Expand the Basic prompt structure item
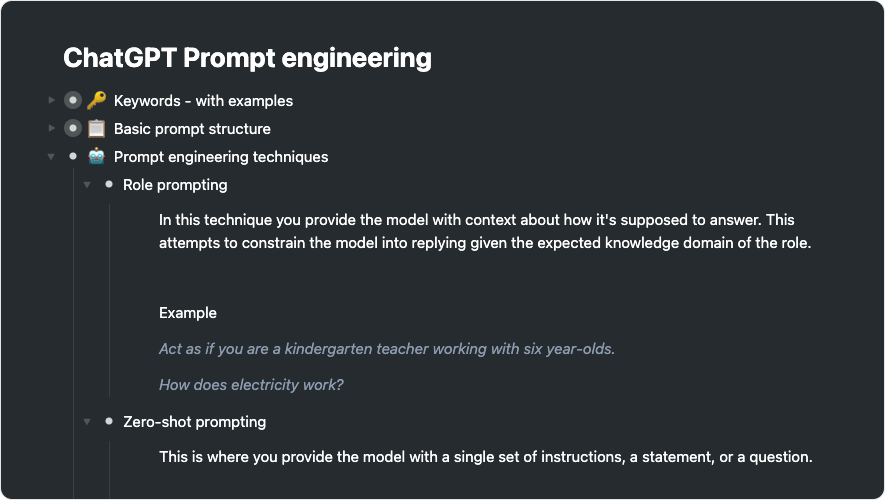 point(52,129)
